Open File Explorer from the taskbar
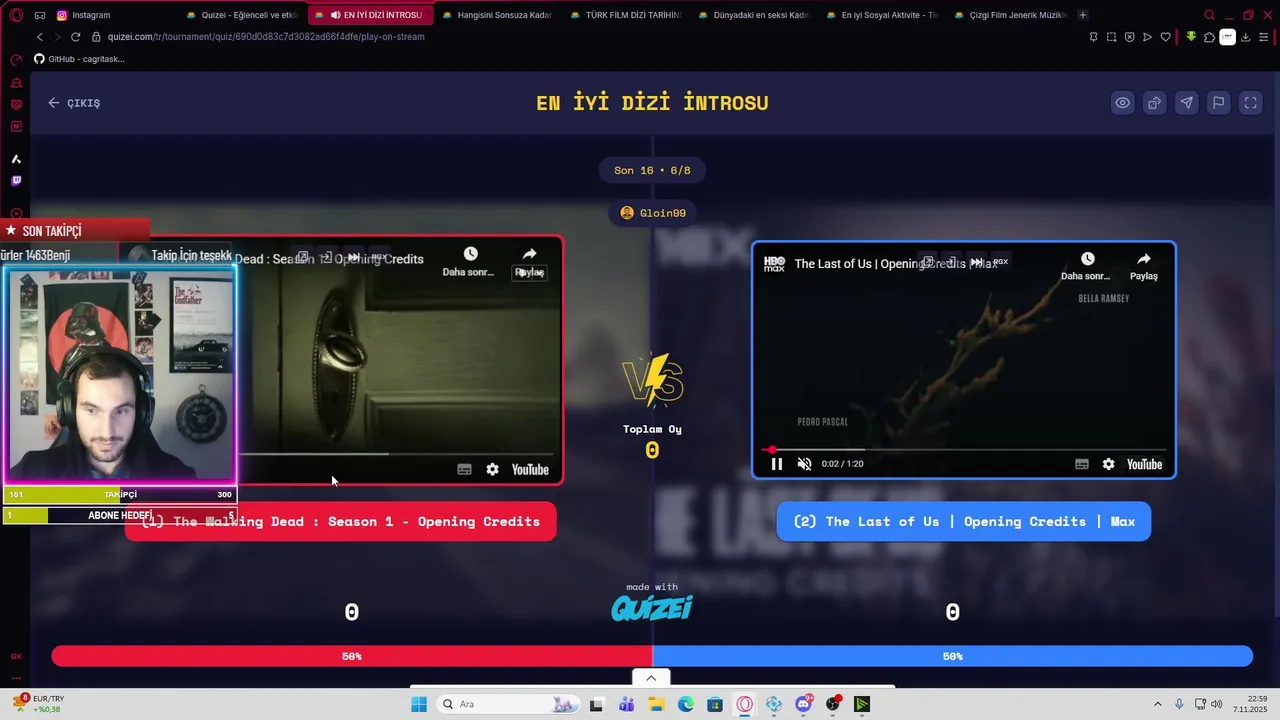The image size is (1280, 720). pos(656,704)
